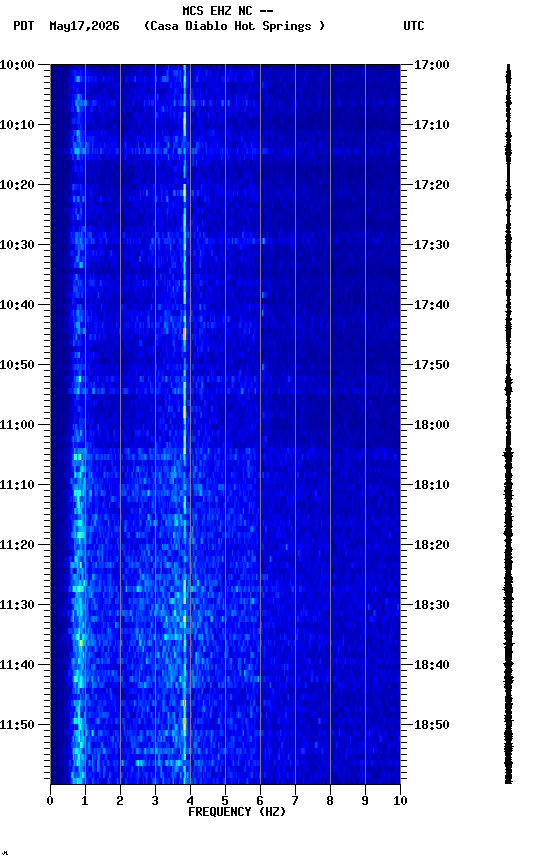Click the 11:30 PDT time tick
Image resolution: width=552 pixels, height=864 pixels.
click(17, 605)
